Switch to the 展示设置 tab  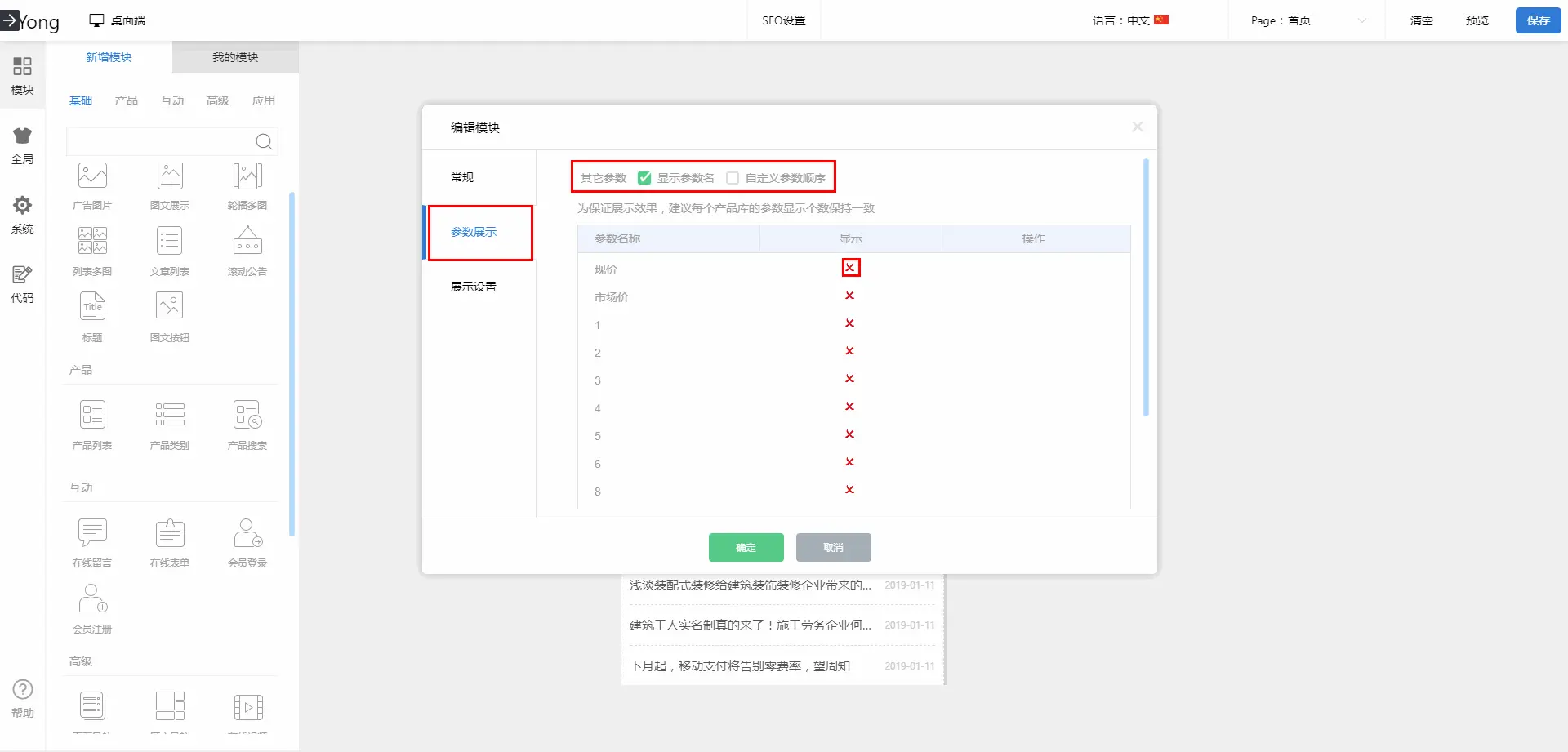click(x=474, y=287)
